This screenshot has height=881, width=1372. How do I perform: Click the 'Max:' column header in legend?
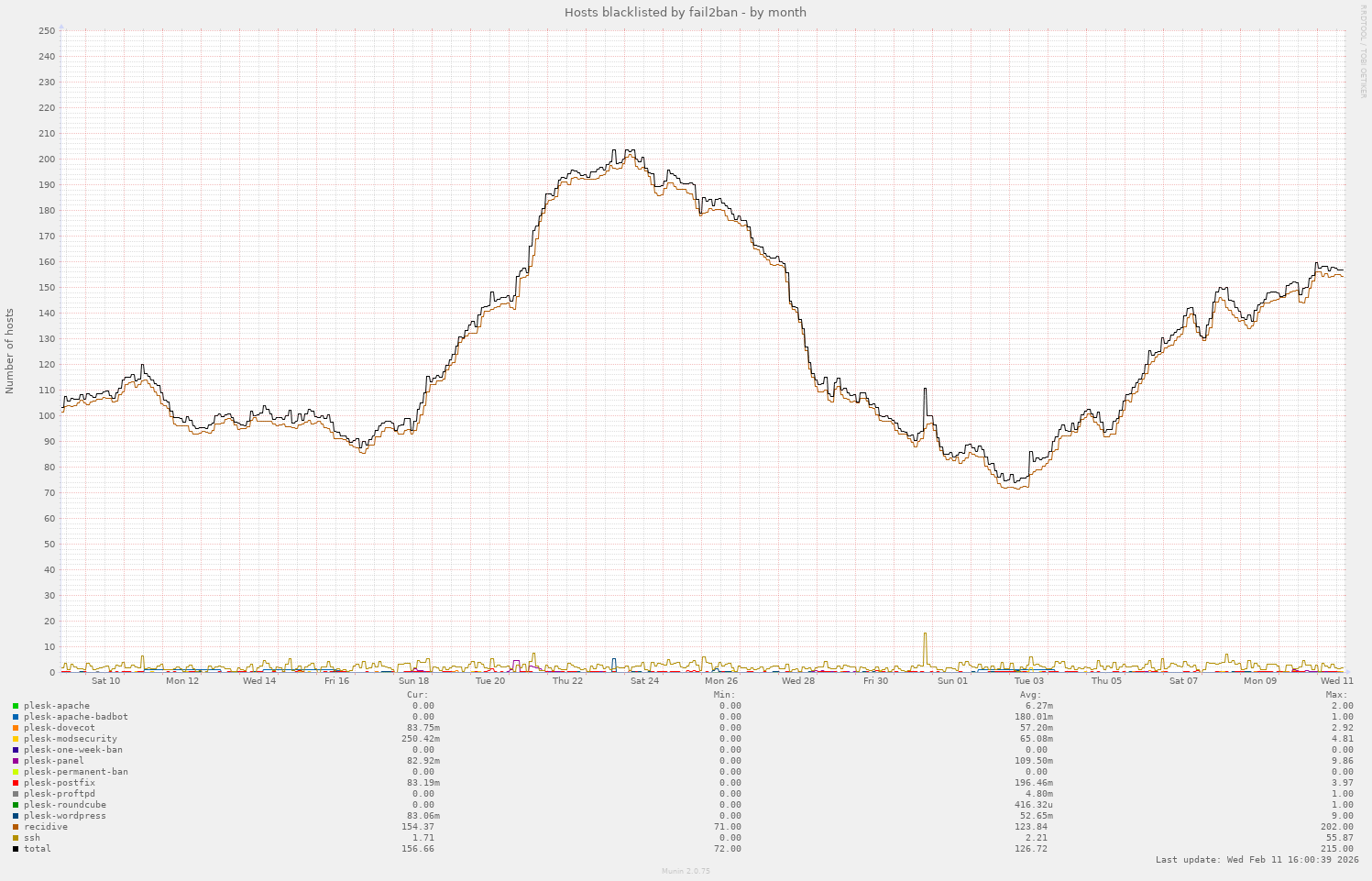tap(1336, 695)
